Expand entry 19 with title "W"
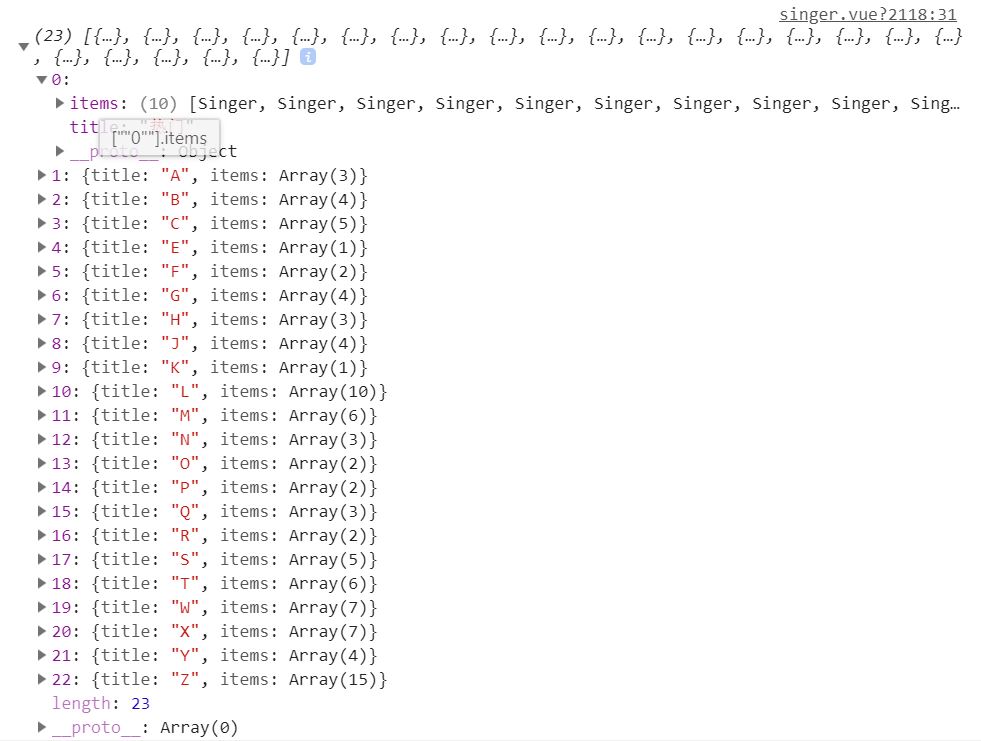The image size is (981, 741). click(x=42, y=607)
